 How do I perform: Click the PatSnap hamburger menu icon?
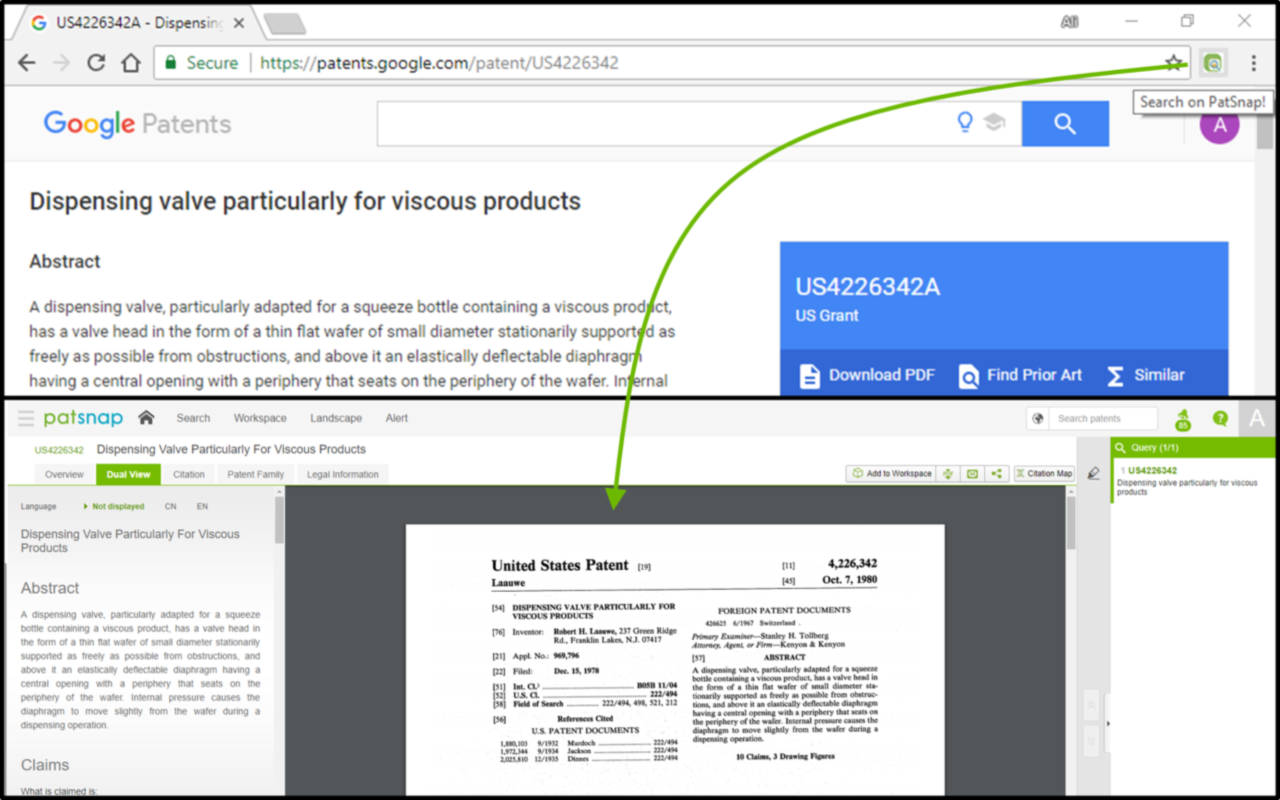tap(25, 418)
